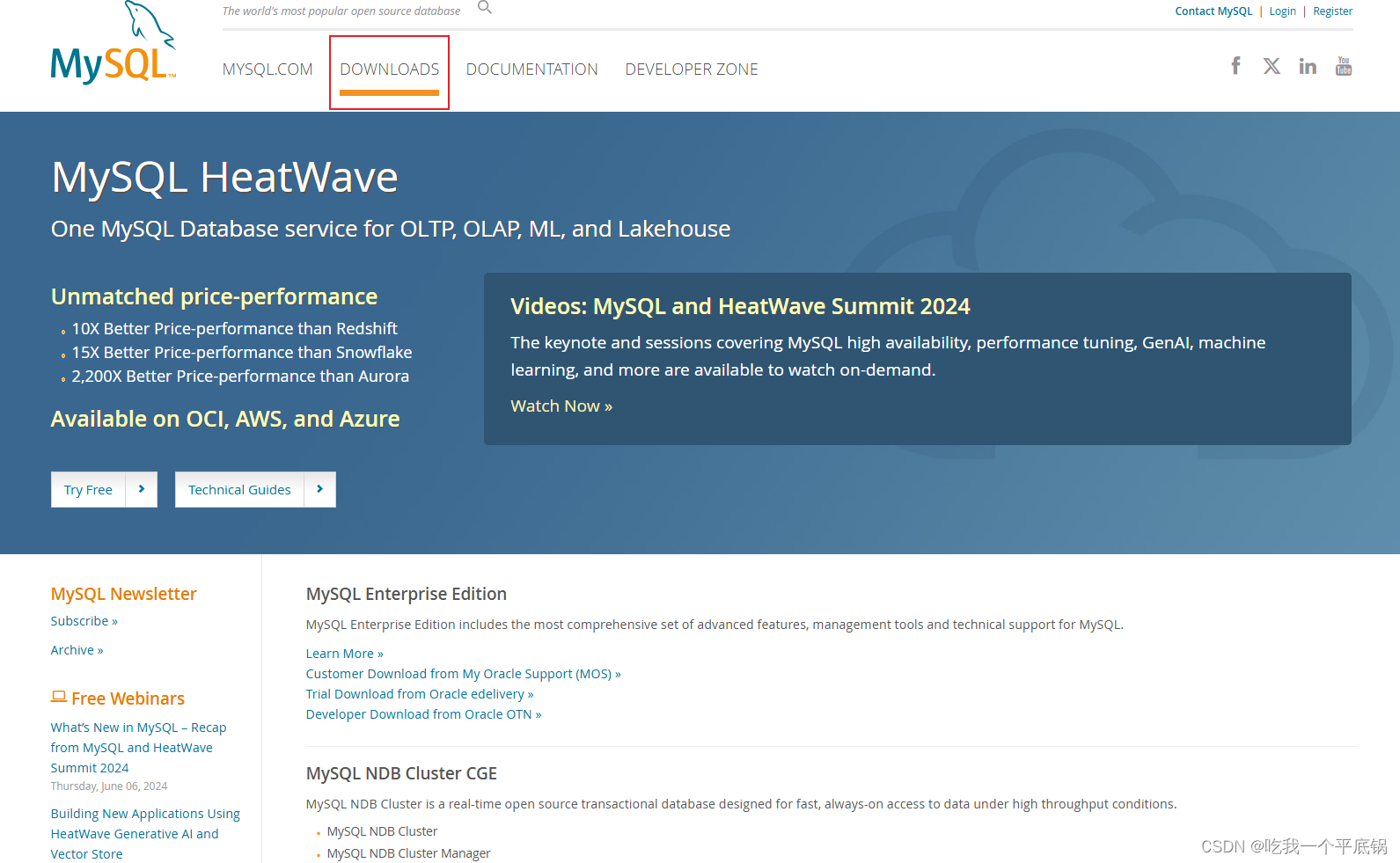
Task: Click '10X Better Price-performance than Redshift'
Action: click(x=234, y=328)
